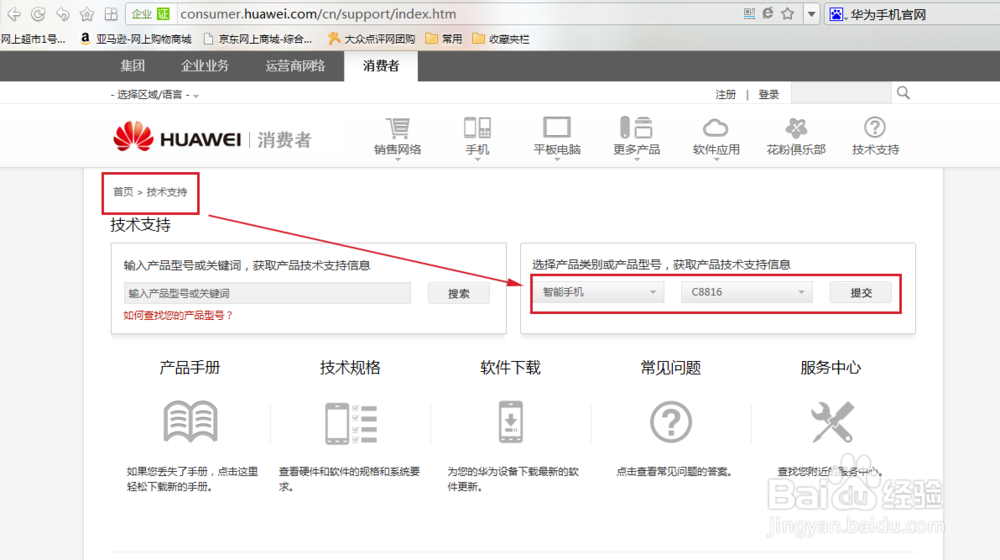Click the browser back arrow
Viewport: 1000px width, 560px height.
[13, 13]
